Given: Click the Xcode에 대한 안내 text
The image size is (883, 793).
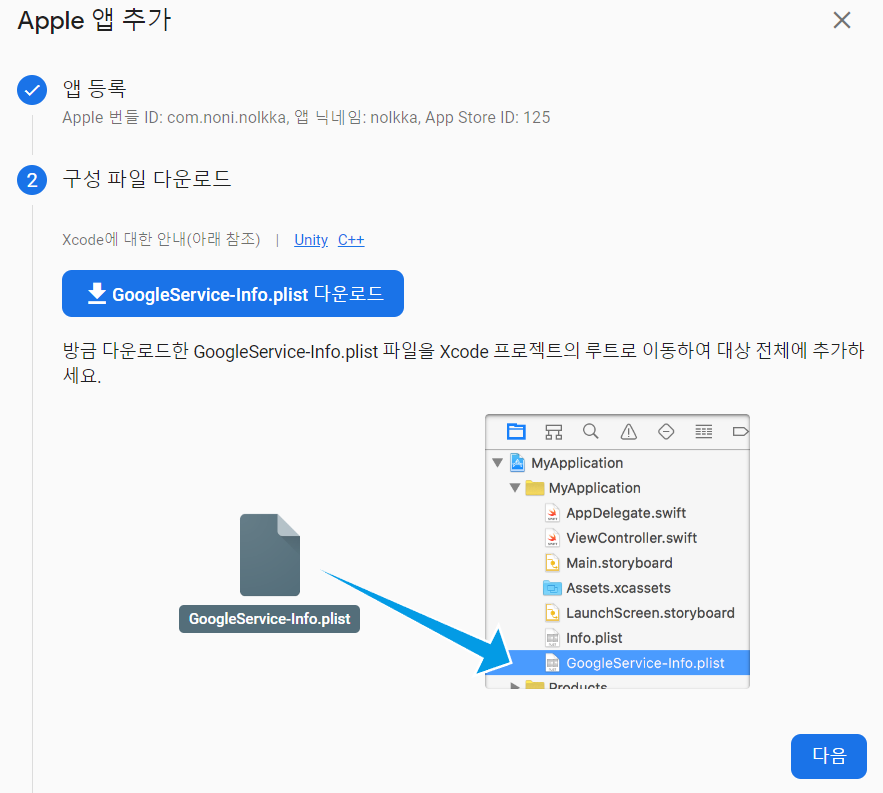Looking at the screenshot, I should (161, 240).
